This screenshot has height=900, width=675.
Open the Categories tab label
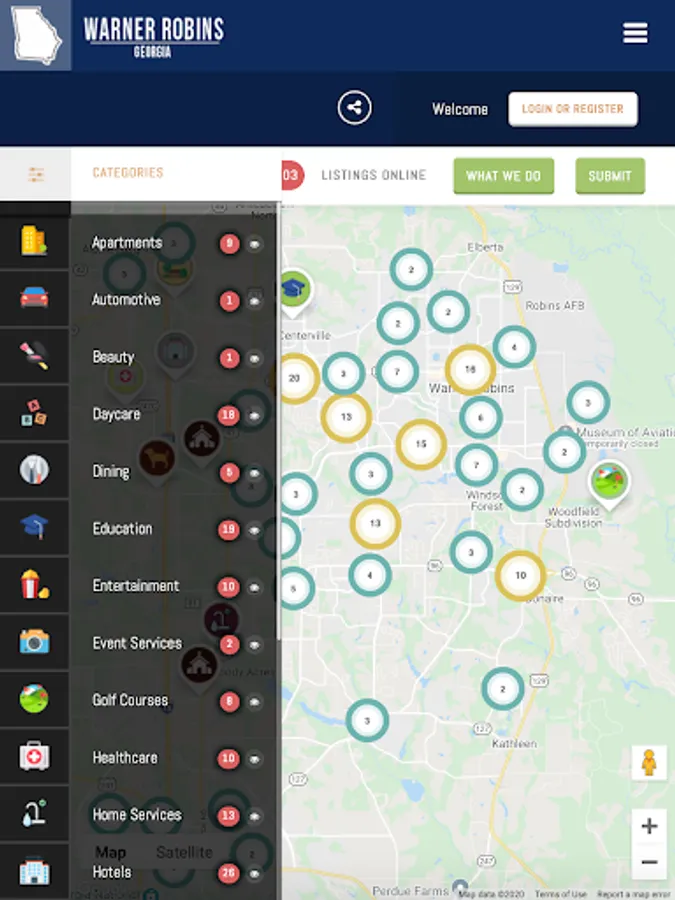128,172
